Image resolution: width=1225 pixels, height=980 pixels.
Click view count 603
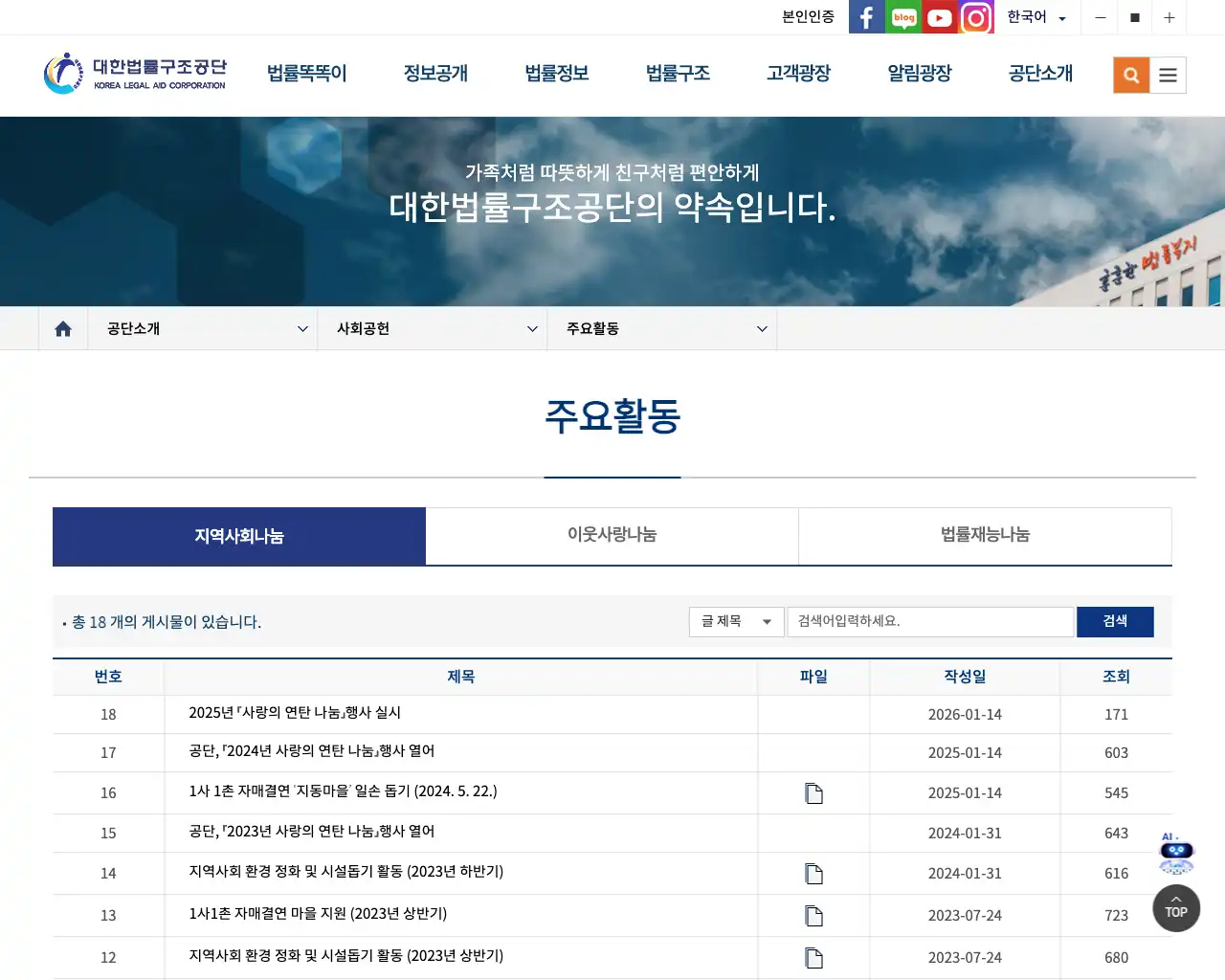tap(1116, 753)
